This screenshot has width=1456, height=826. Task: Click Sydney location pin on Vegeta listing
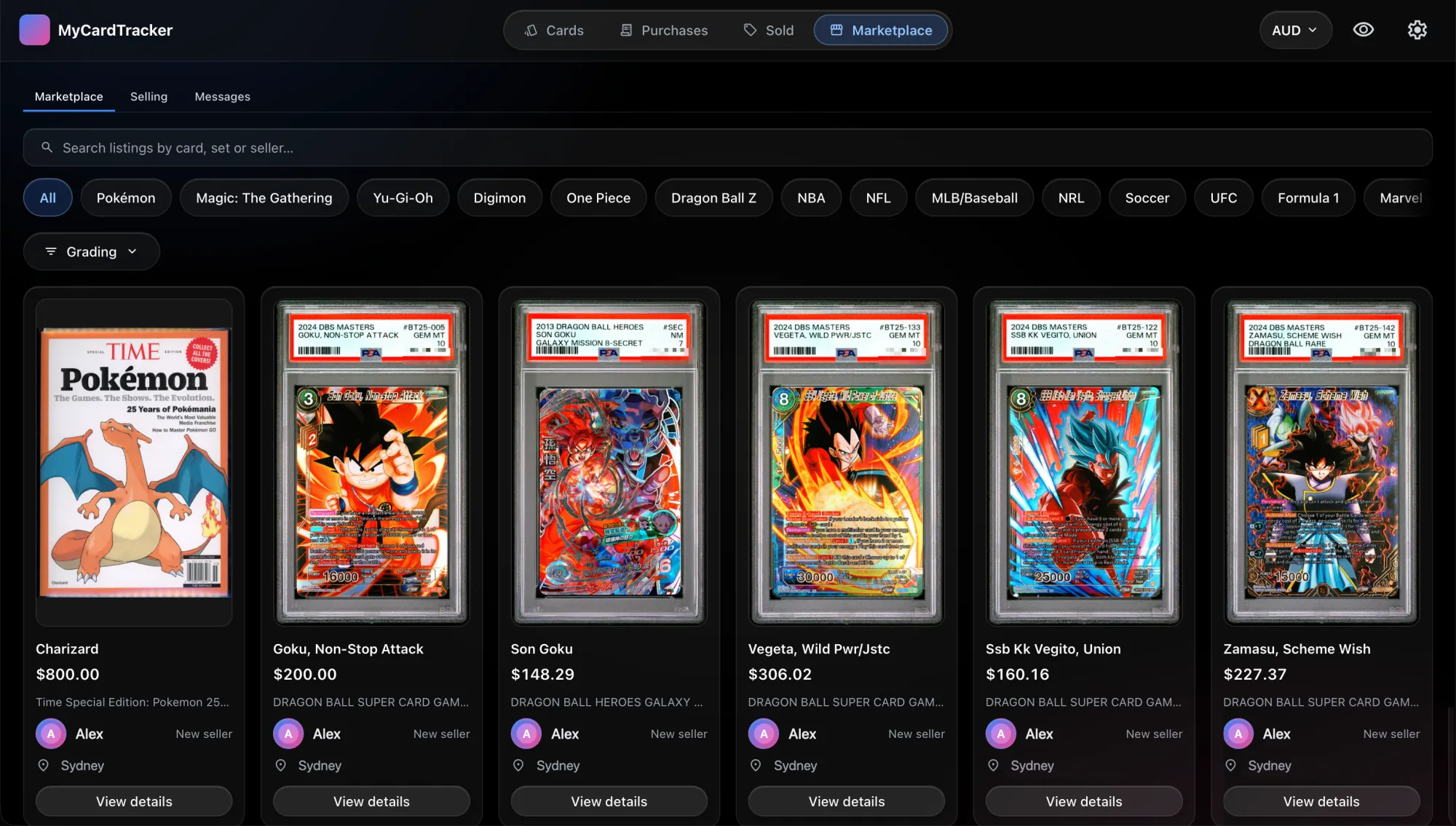pyautogui.click(x=756, y=766)
